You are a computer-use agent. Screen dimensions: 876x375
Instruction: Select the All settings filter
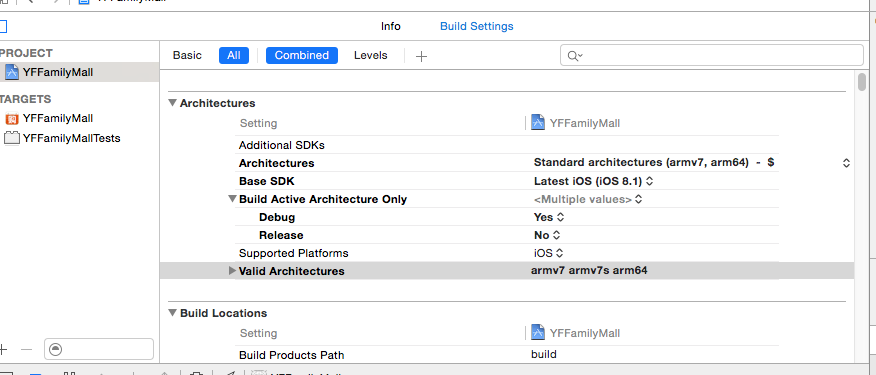(234, 55)
